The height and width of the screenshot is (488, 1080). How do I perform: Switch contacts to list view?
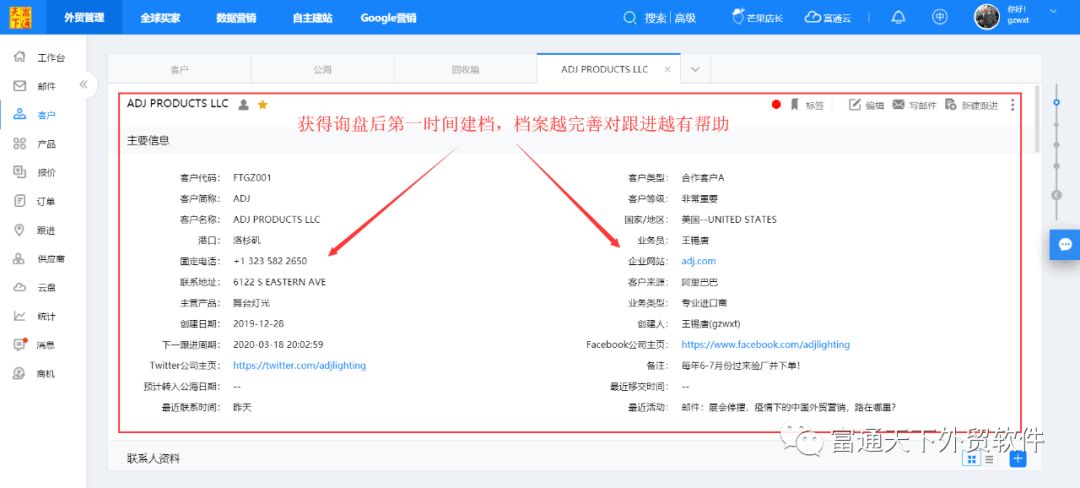click(989, 459)
